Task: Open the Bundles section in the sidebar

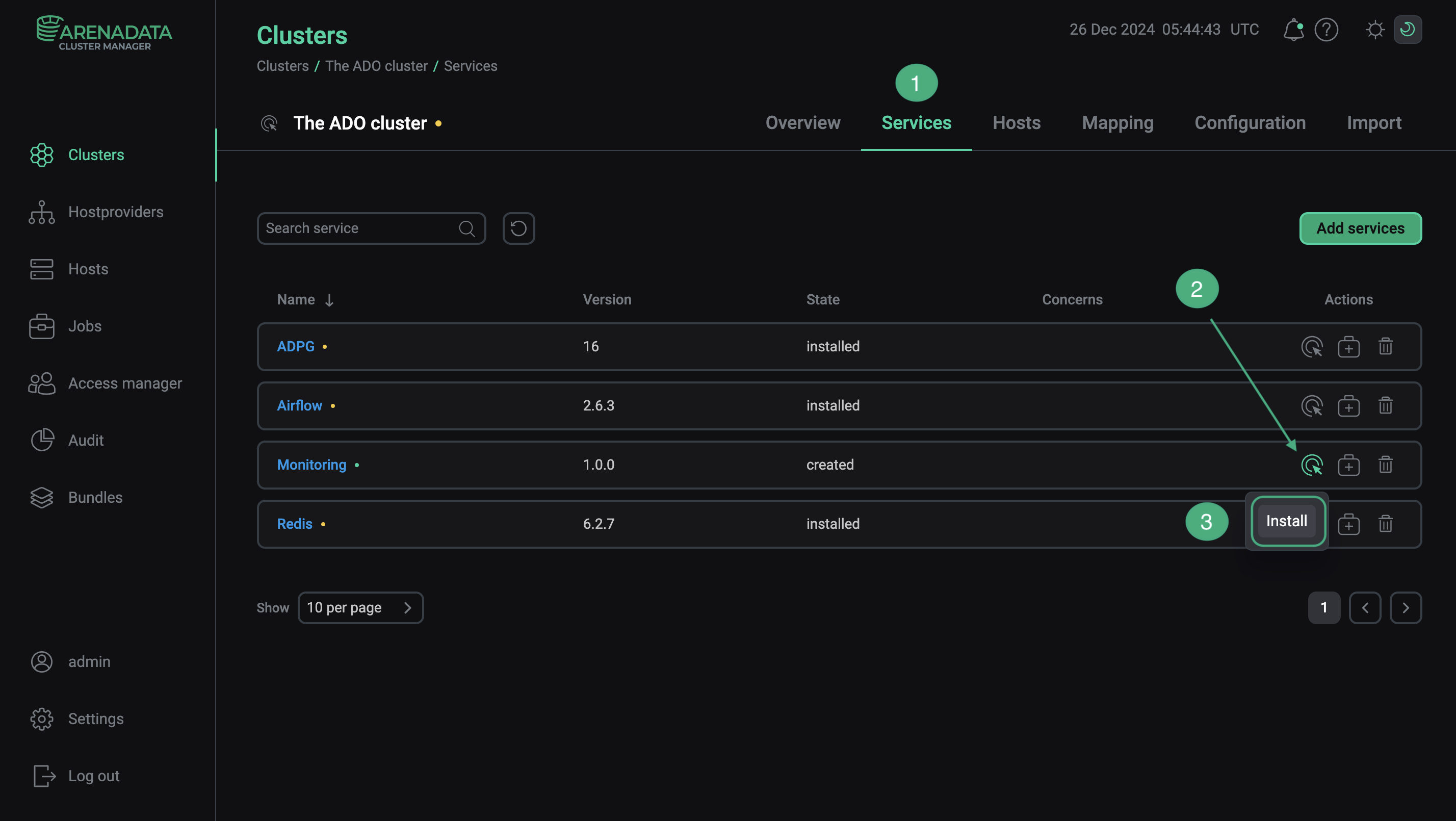Action: 95,498
